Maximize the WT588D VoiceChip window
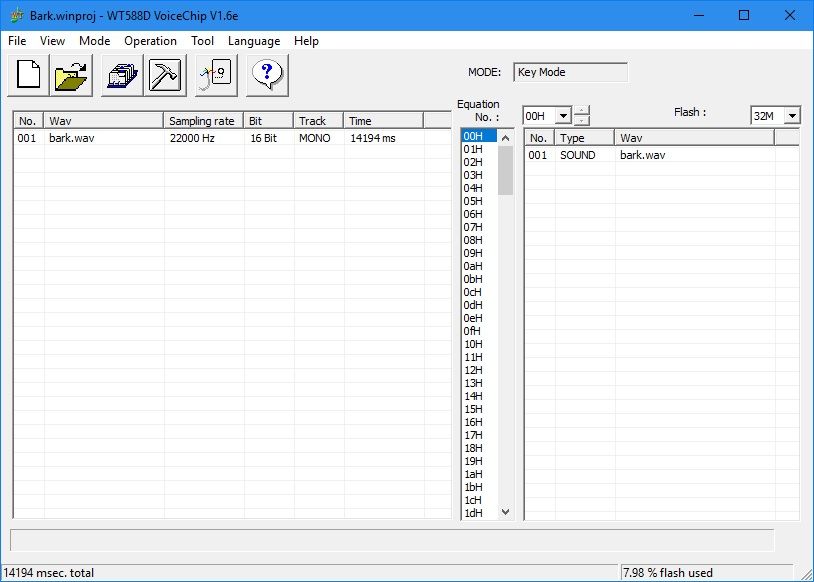This screenshot has width=814, height=582. (744, 15)
